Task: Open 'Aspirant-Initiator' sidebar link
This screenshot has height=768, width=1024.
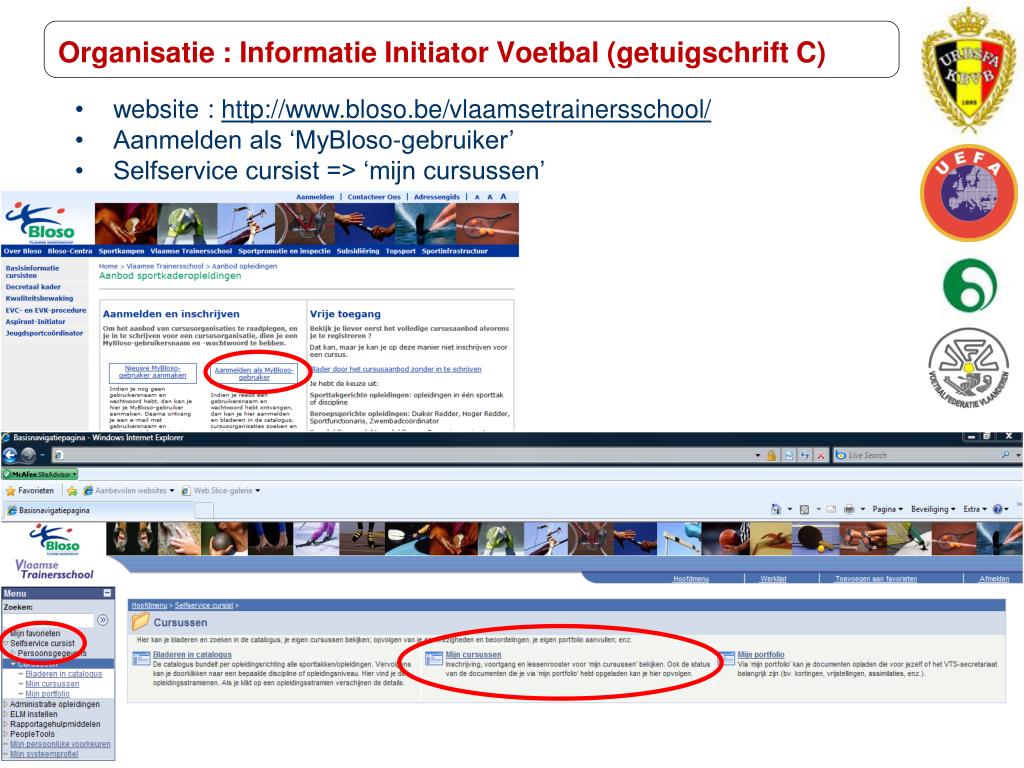Action: [x=35, y=321]
